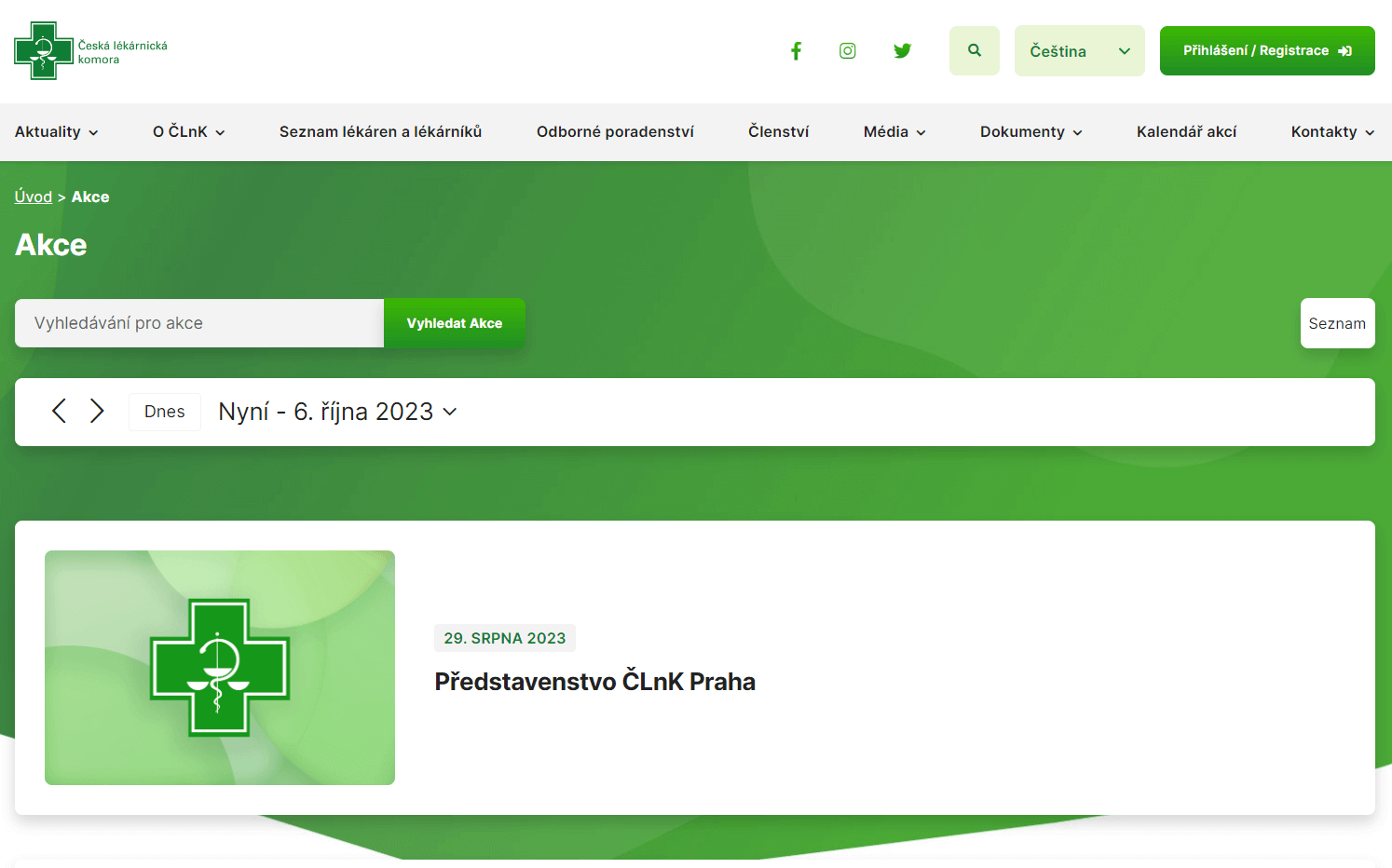The height and width of the screenshot is (868, 1392).
Task: Click the Představenstvo ČLnK Praha event thumbnail
Action: [x=220, y=668]
